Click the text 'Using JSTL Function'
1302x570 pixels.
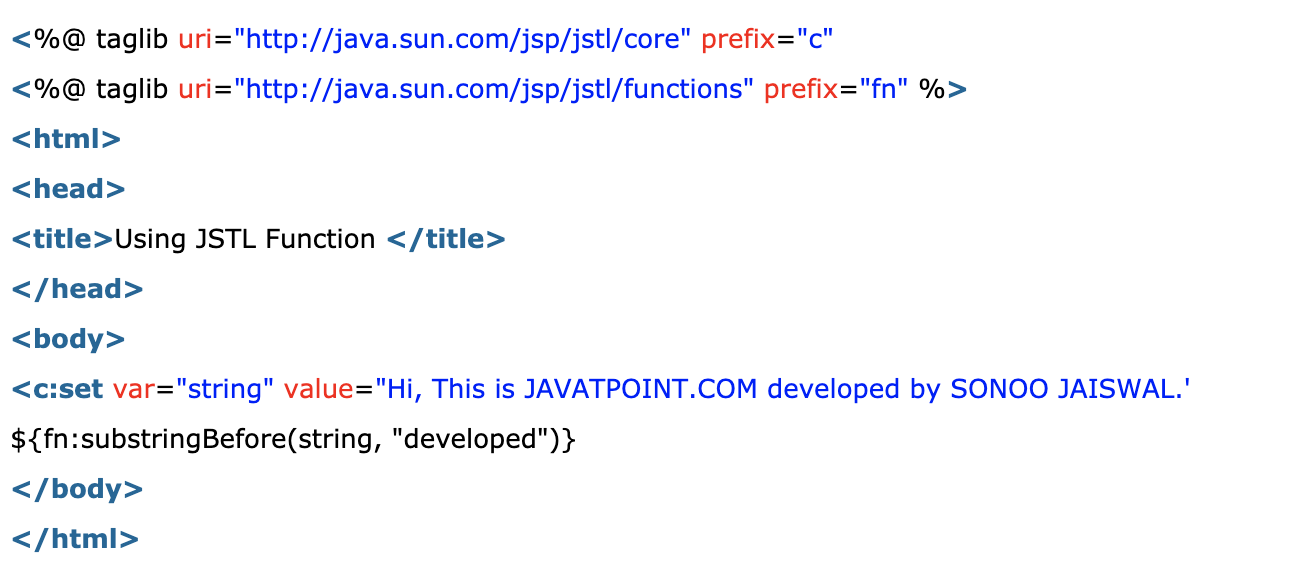click(245, 239)
